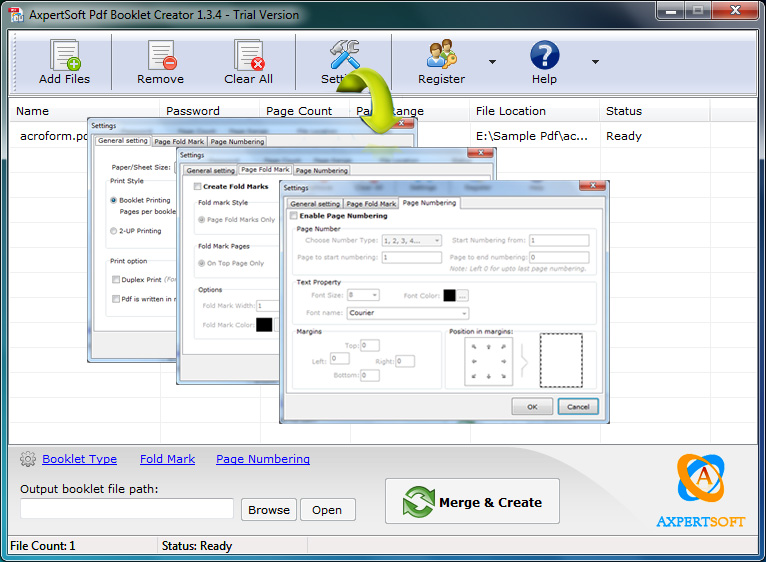The image size is (766, 562).
Task: Click the Start Numbering from field
Action: pyautogui.click(x=559, y=240)
